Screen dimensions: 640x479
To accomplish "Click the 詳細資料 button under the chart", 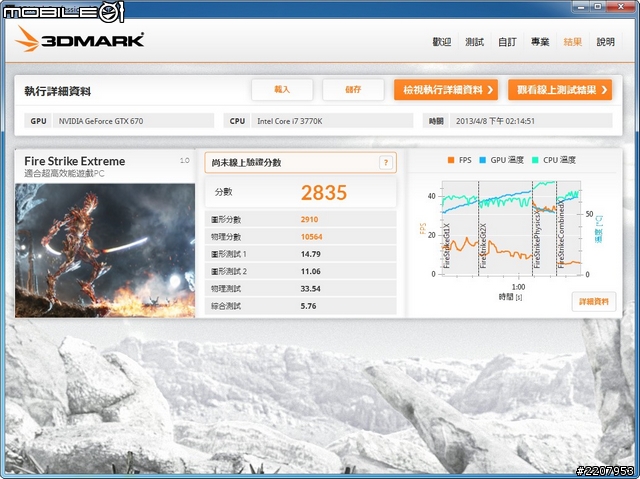I will [x=594, y=302].
